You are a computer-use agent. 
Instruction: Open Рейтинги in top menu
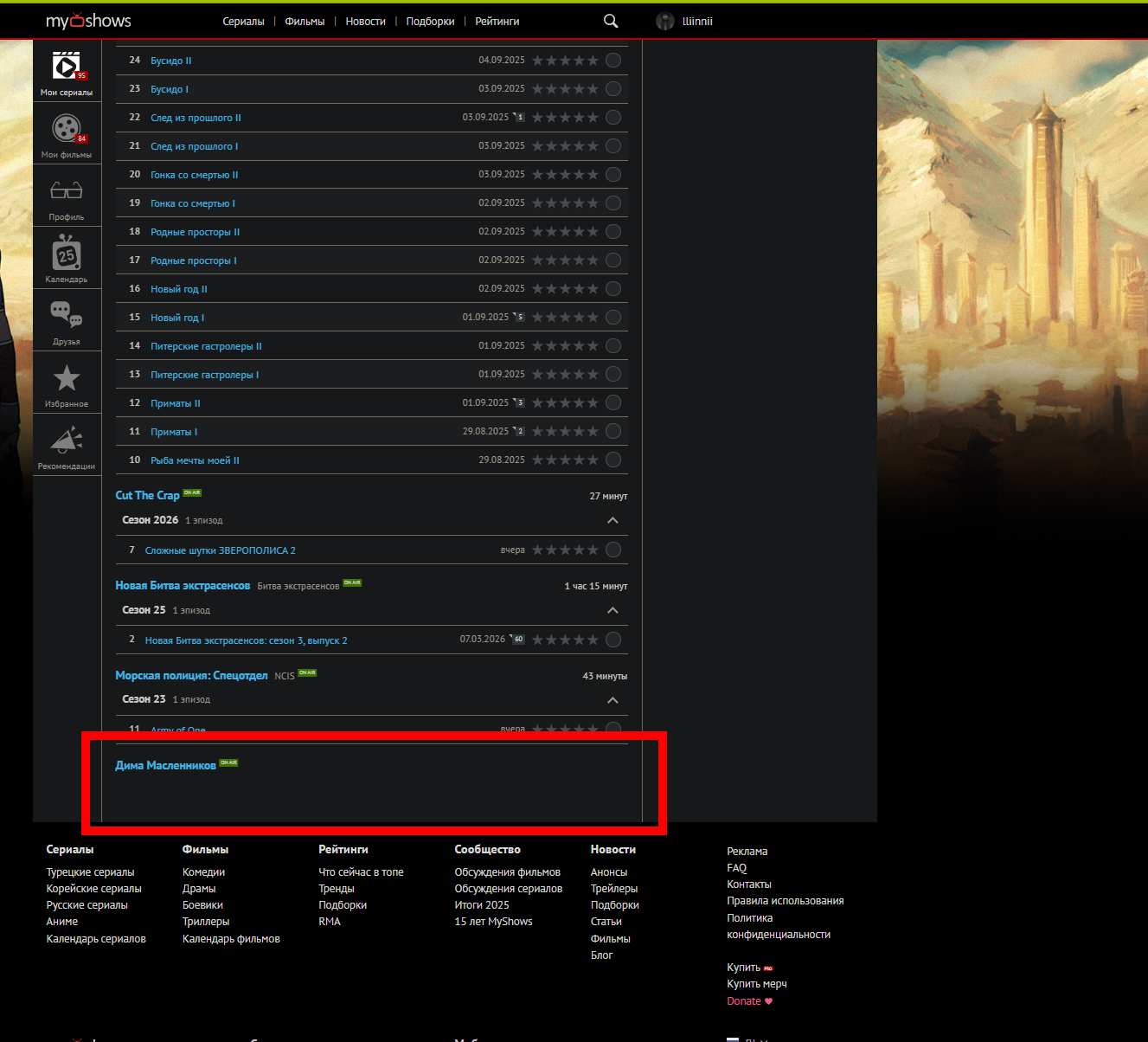click(x=497, y=22)
